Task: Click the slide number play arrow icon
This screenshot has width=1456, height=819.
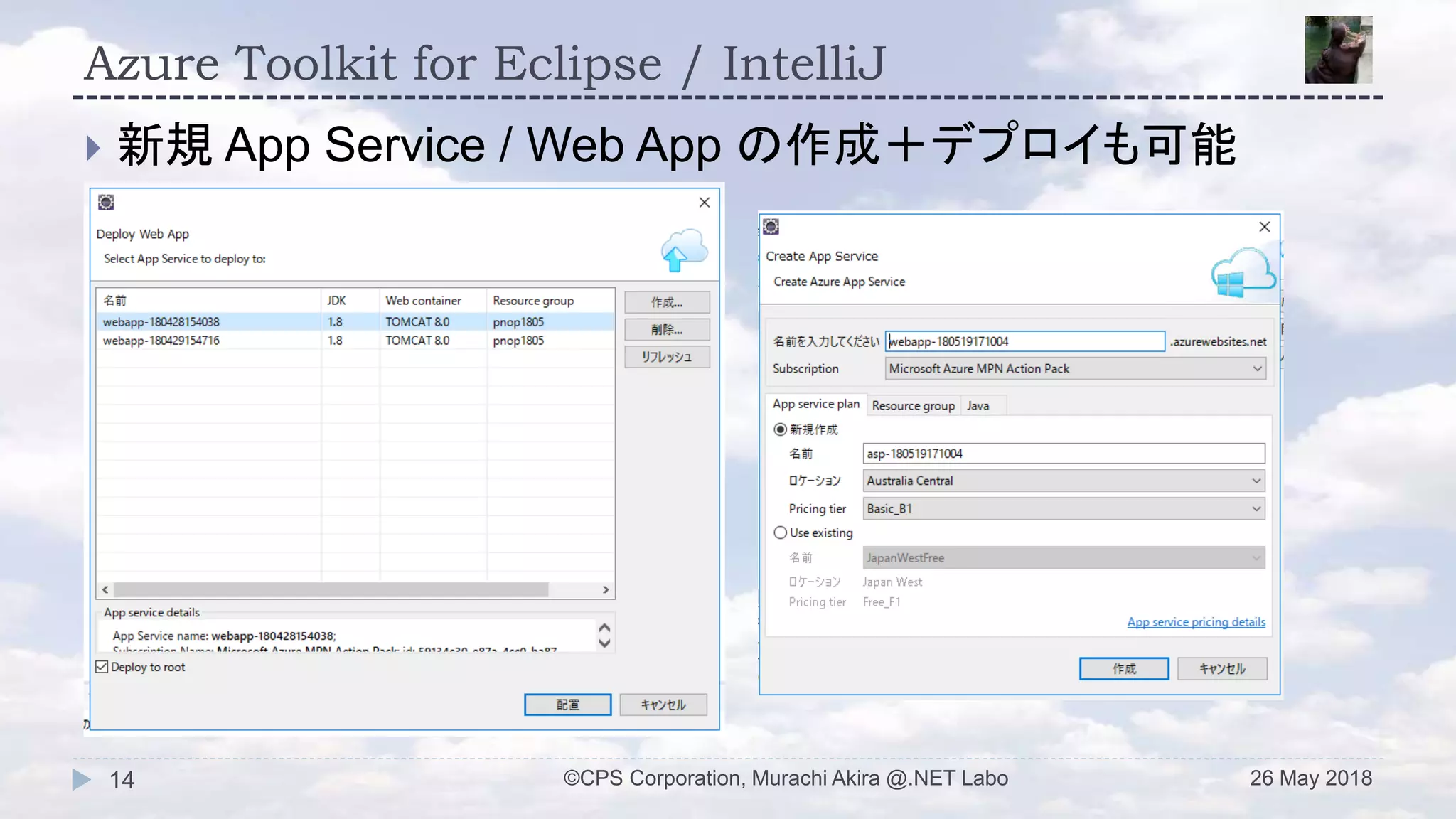Action: pyautogui.click(x=82, y=779)
